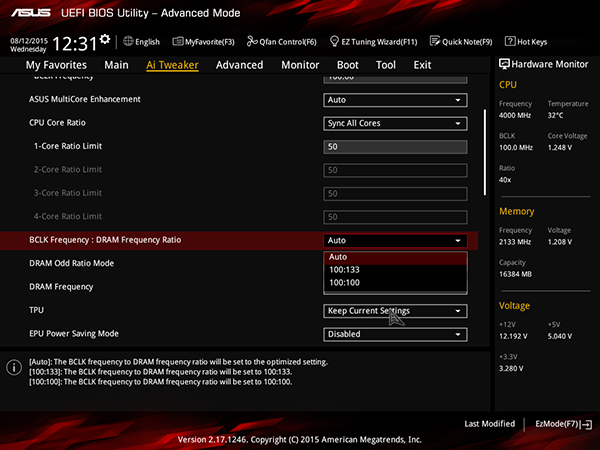This screenshot has height=450, width=600.
Task: Click the ASUS logo
Action: [x=31, y=13]
